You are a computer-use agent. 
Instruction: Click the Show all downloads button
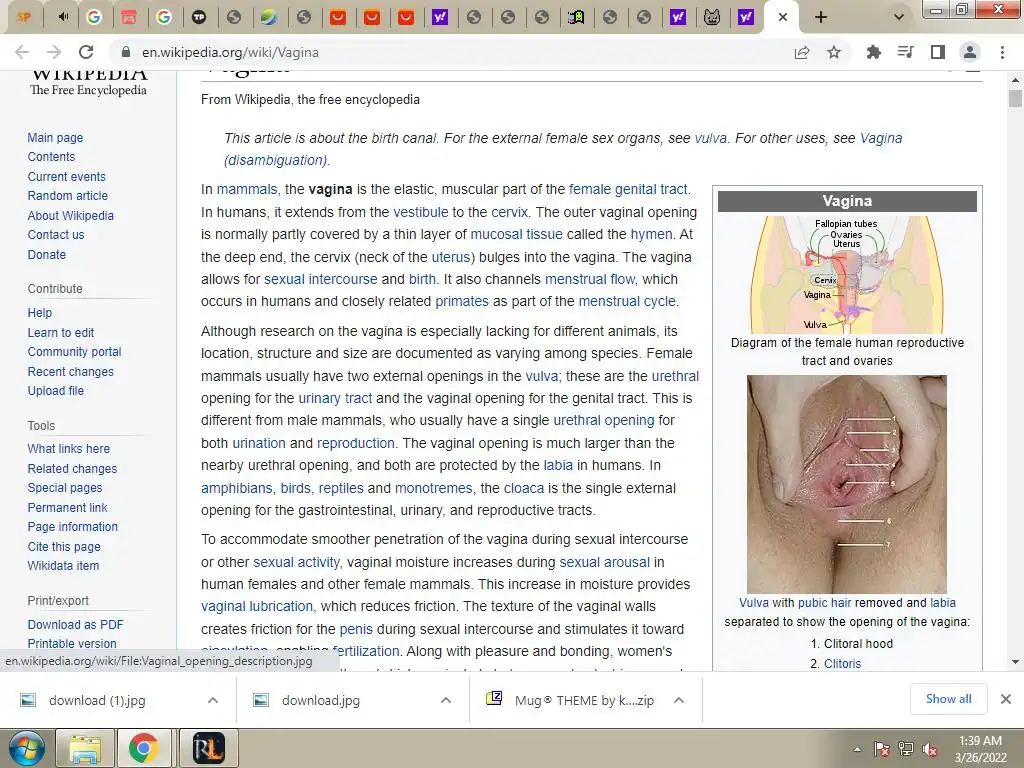click(948, 699)
